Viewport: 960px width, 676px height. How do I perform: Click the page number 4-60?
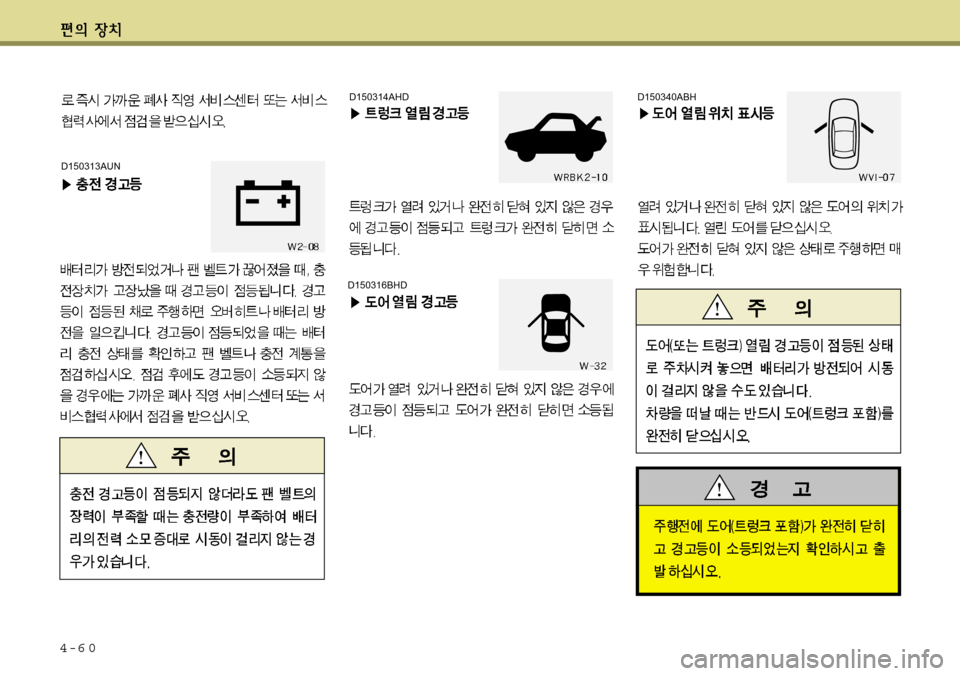(78, 648)
